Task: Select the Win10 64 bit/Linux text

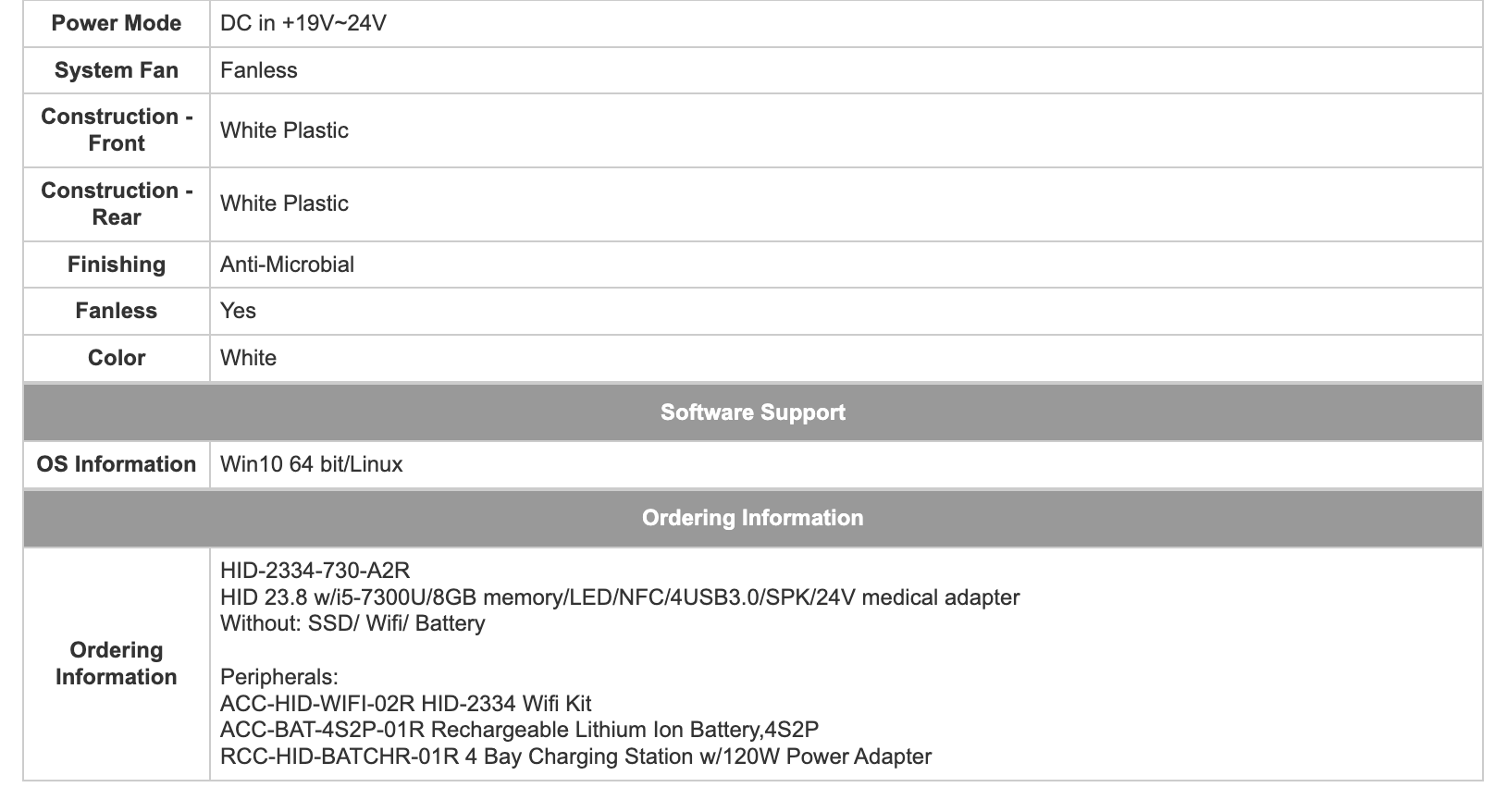Action: point(312,464)
